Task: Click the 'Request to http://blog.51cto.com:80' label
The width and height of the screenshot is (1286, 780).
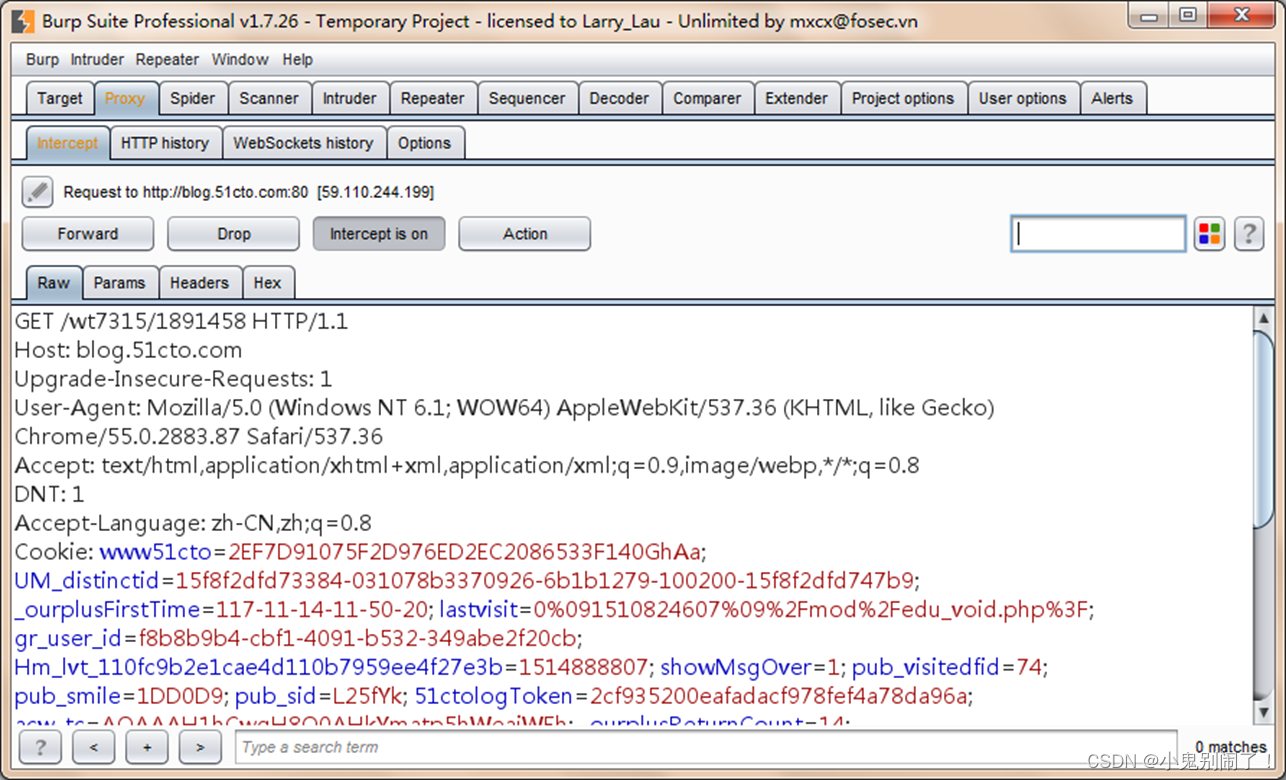Action: click(x=186, y=192)
